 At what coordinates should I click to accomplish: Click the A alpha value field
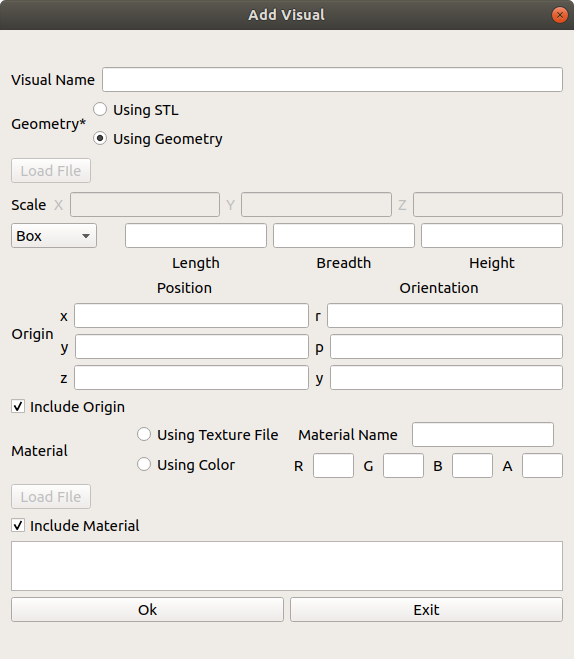point(542,466)
